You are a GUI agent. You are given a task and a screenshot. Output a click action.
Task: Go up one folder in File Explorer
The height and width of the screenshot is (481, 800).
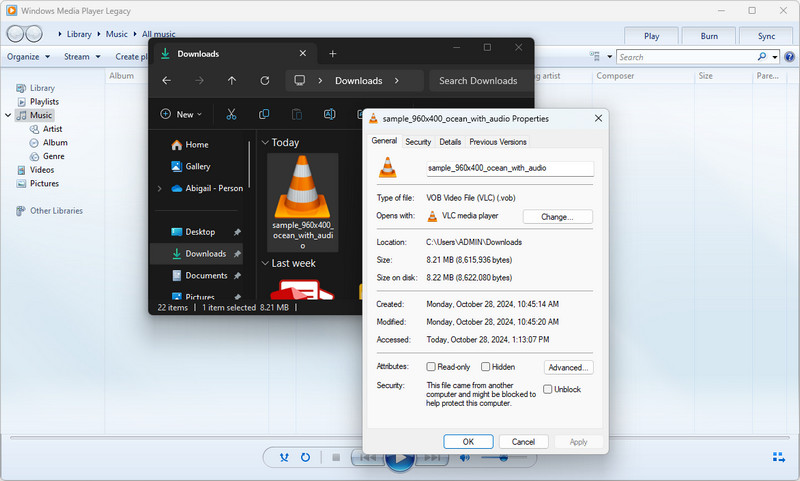coord(232,81)
